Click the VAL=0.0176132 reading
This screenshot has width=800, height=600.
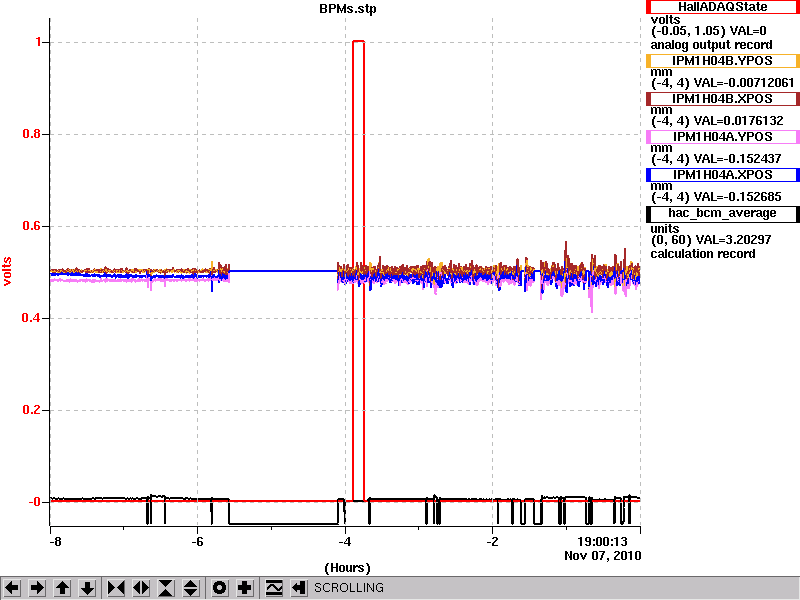coord(738,121)
